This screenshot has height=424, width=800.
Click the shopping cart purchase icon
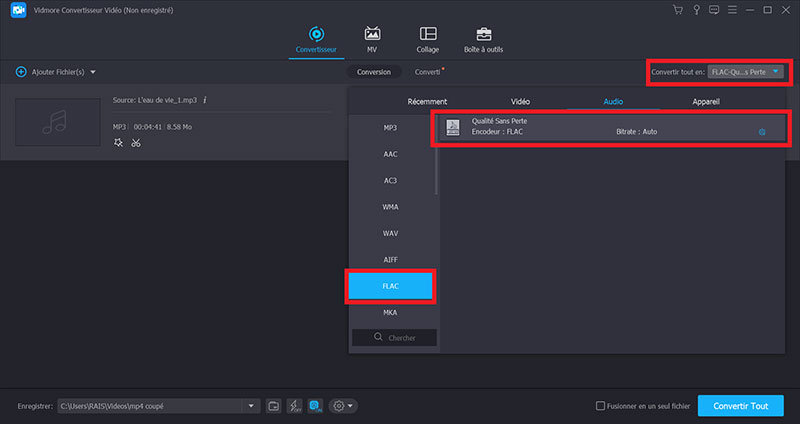tap(679, 11)
